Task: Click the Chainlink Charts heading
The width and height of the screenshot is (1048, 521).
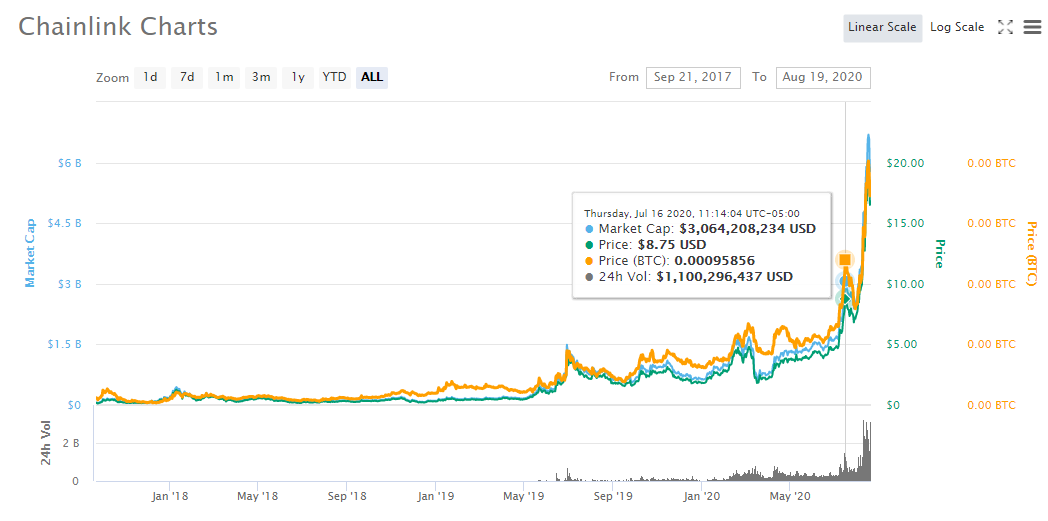Action: pos(118,27)
